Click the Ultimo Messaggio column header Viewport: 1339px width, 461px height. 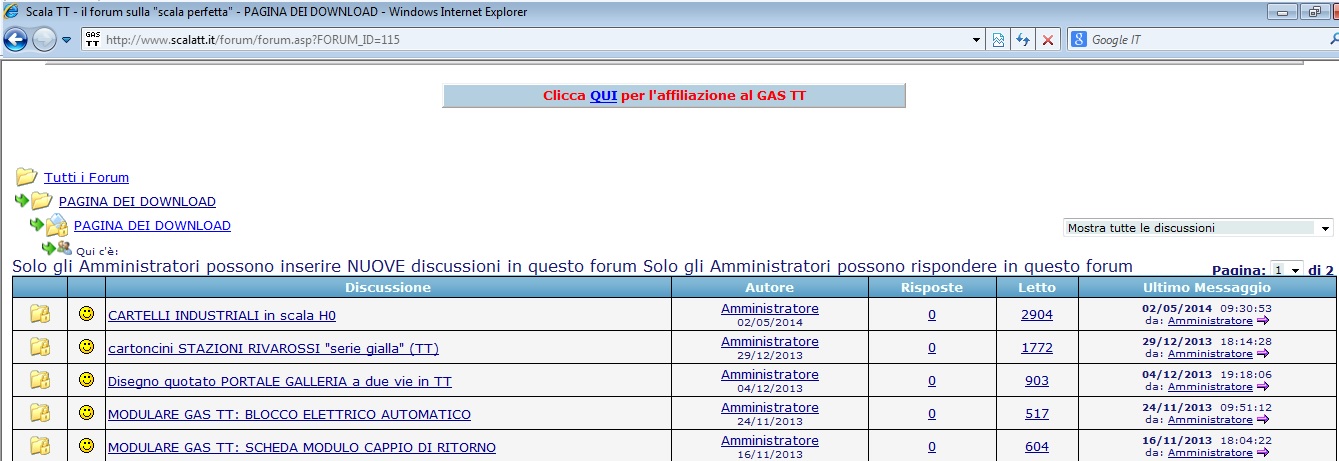click(1206, 287)
